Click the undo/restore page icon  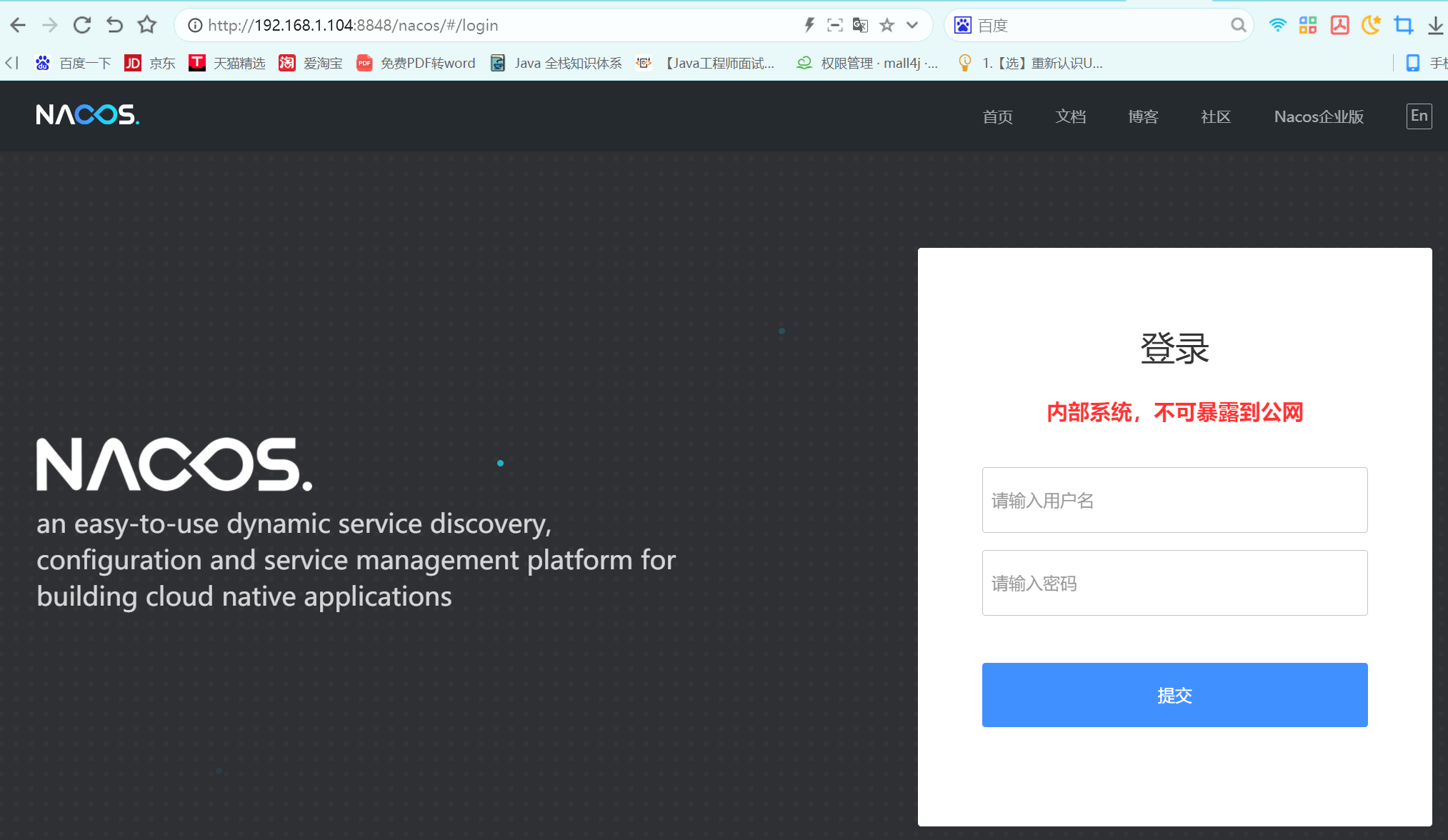click(x=114, y=26)
